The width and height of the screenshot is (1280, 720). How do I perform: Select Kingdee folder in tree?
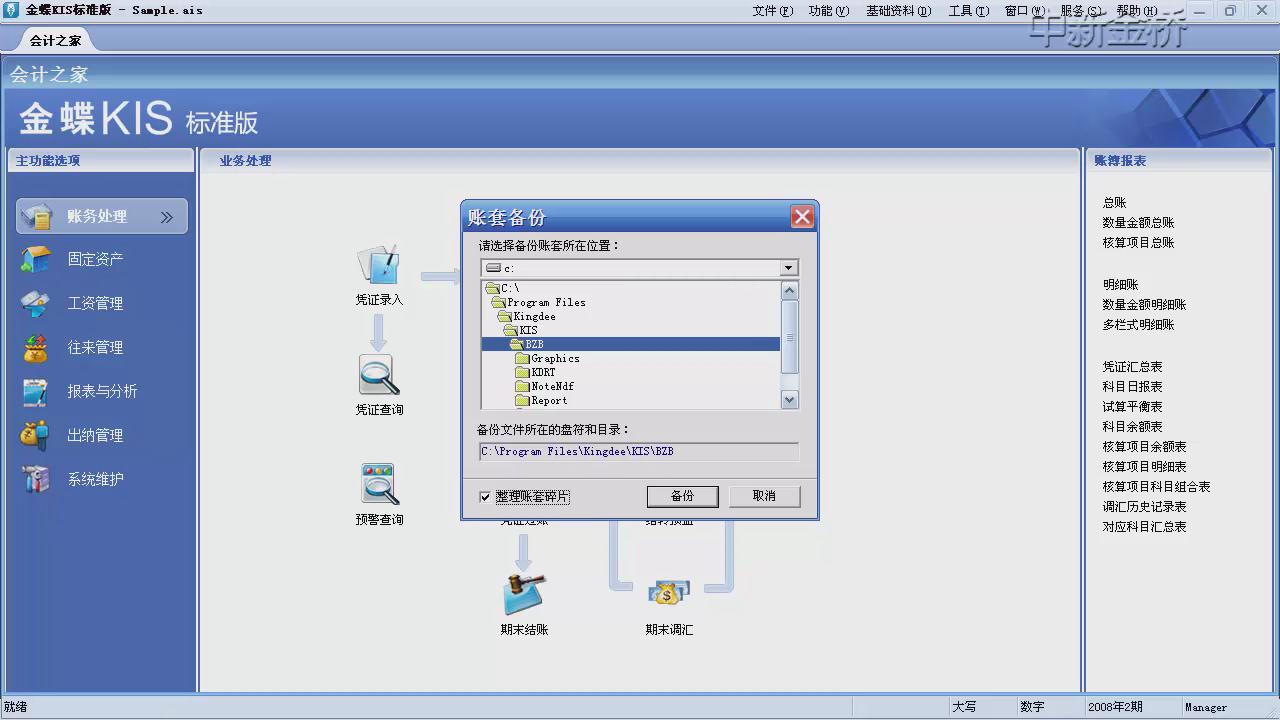[534, 316]
